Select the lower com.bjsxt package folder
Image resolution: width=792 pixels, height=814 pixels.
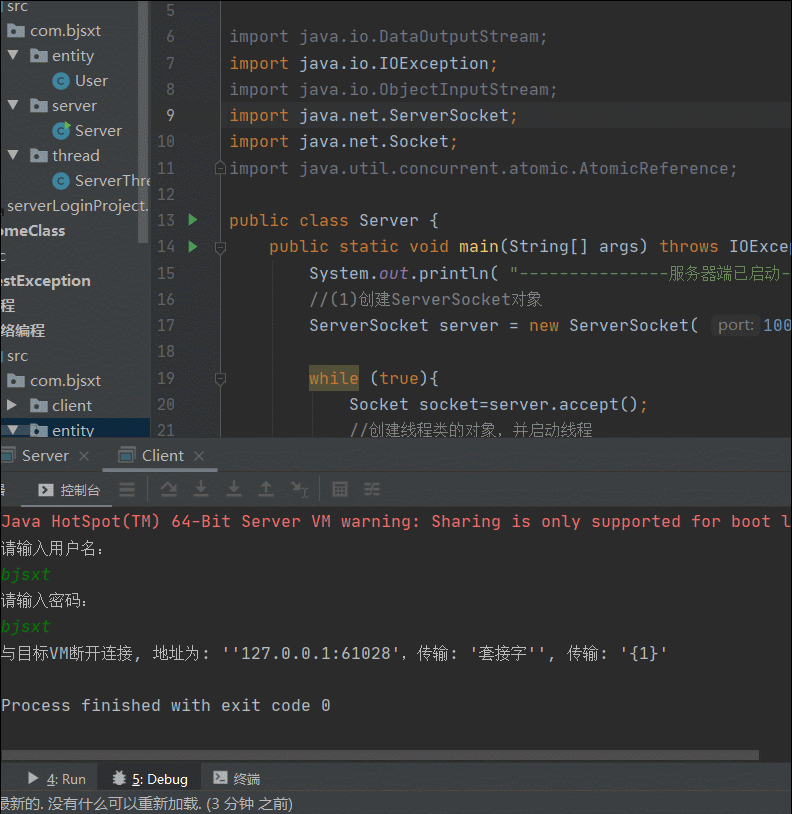coord(65,381)
